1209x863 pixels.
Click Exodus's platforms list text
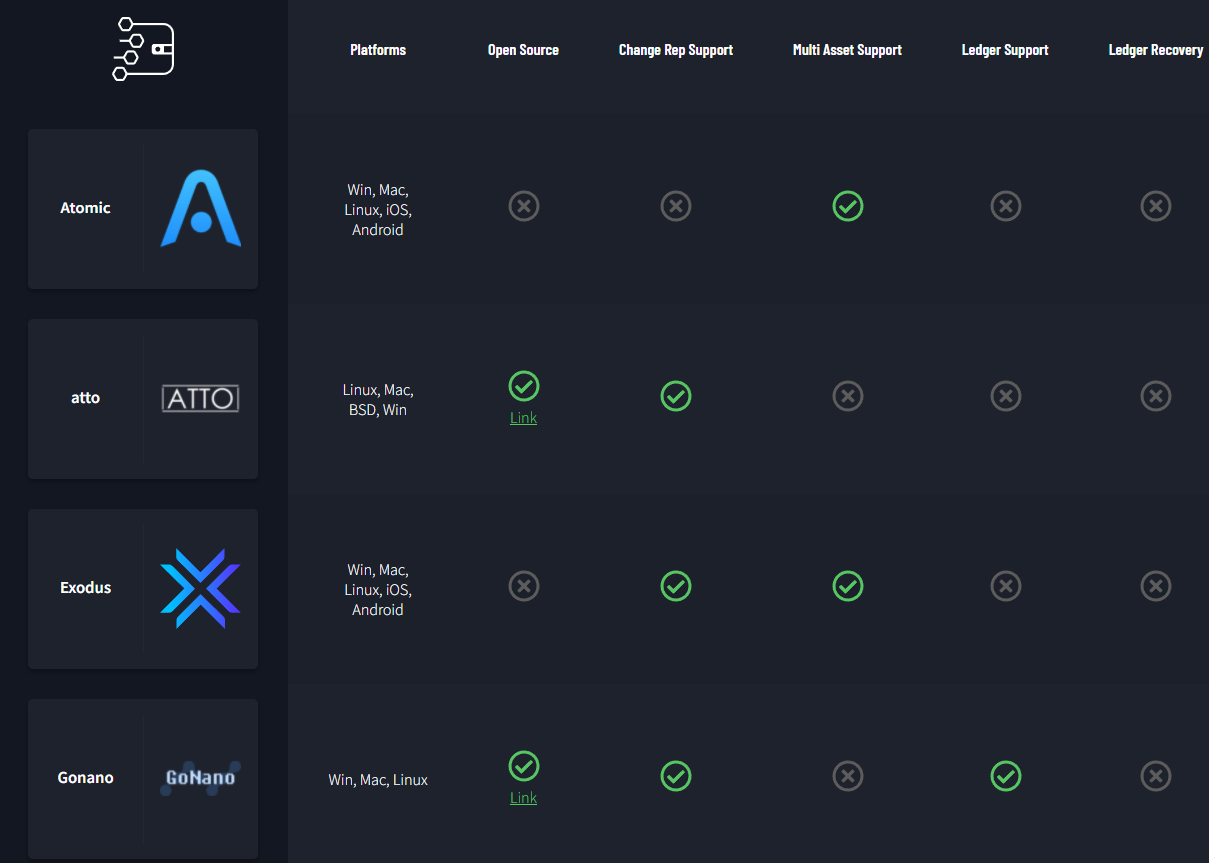378,590
